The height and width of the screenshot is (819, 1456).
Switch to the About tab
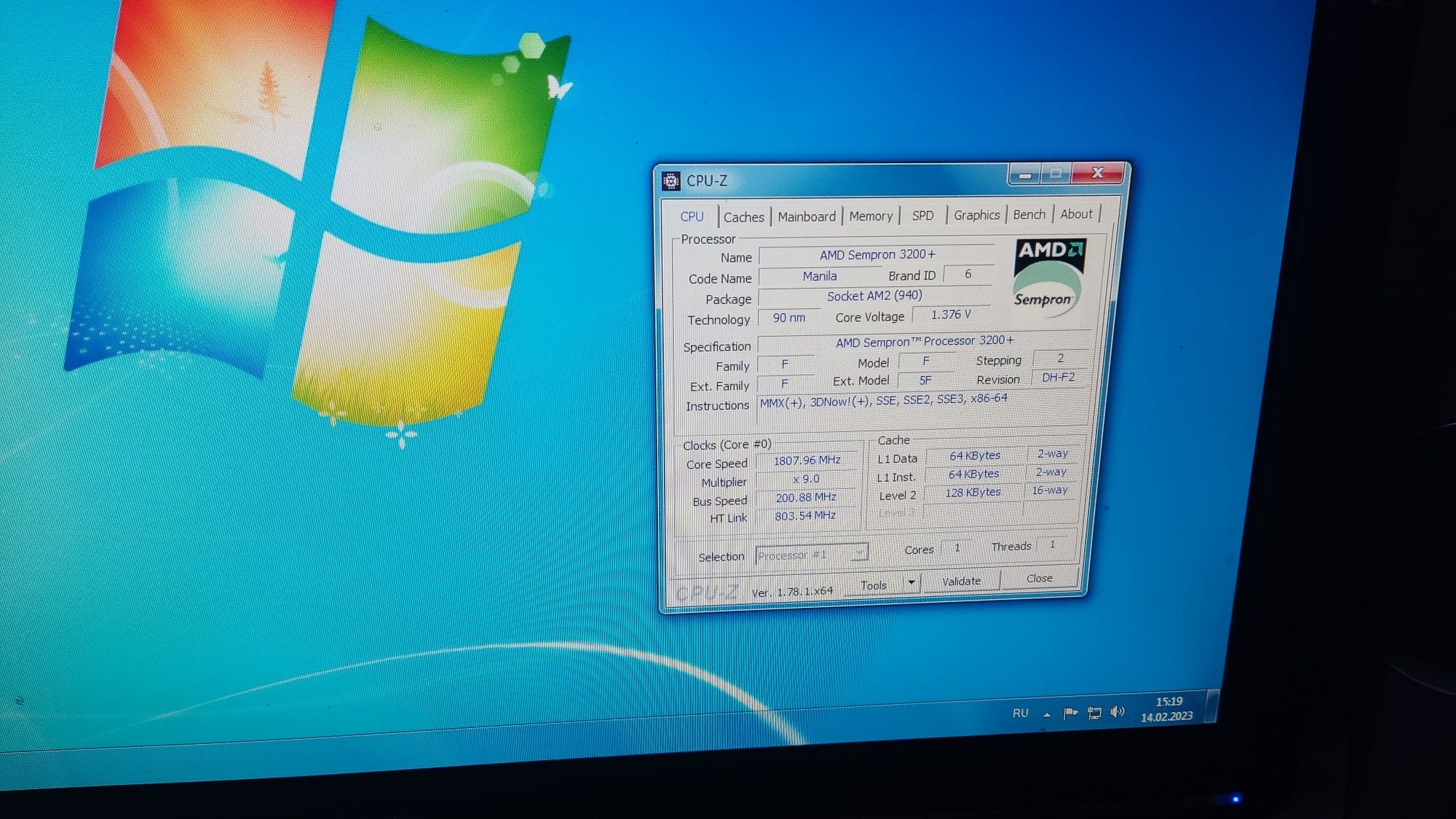(x=1076, y=213)
